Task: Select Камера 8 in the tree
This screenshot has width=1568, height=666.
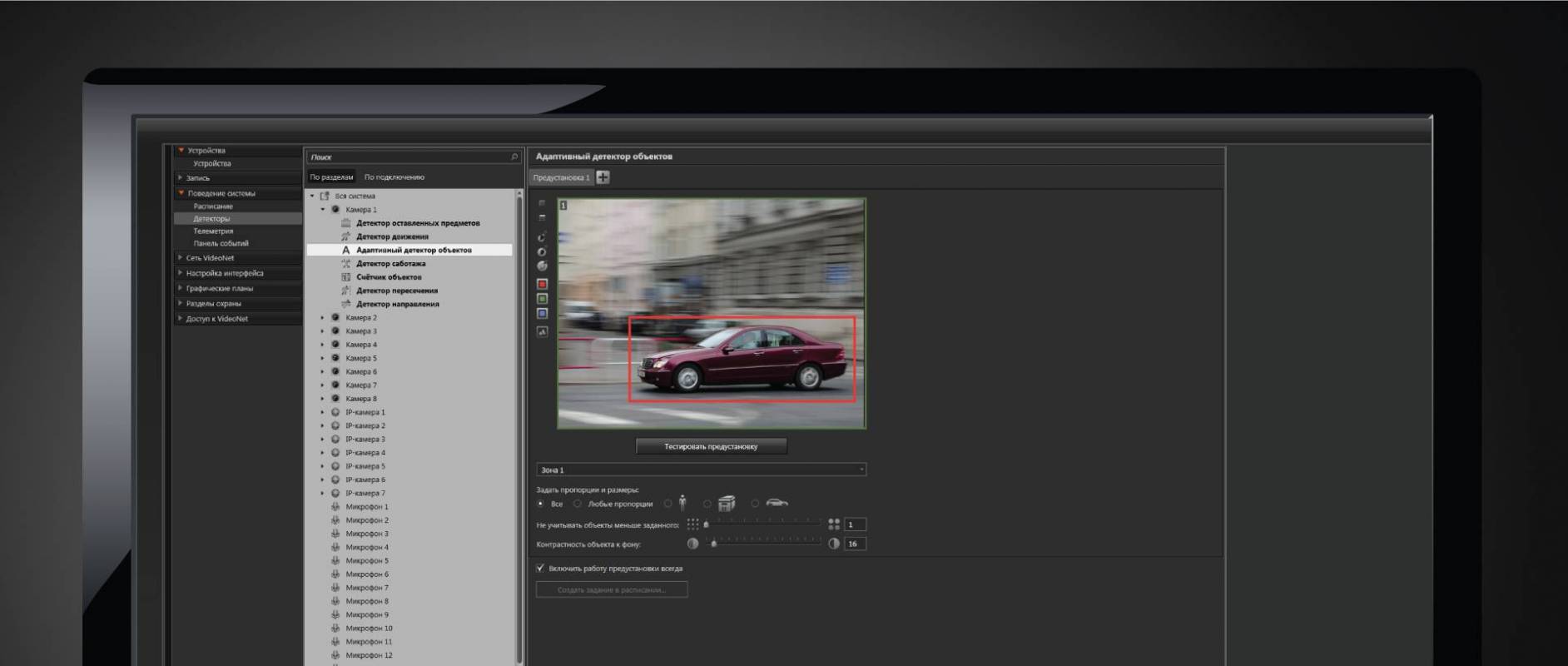Action: [361, 399]
